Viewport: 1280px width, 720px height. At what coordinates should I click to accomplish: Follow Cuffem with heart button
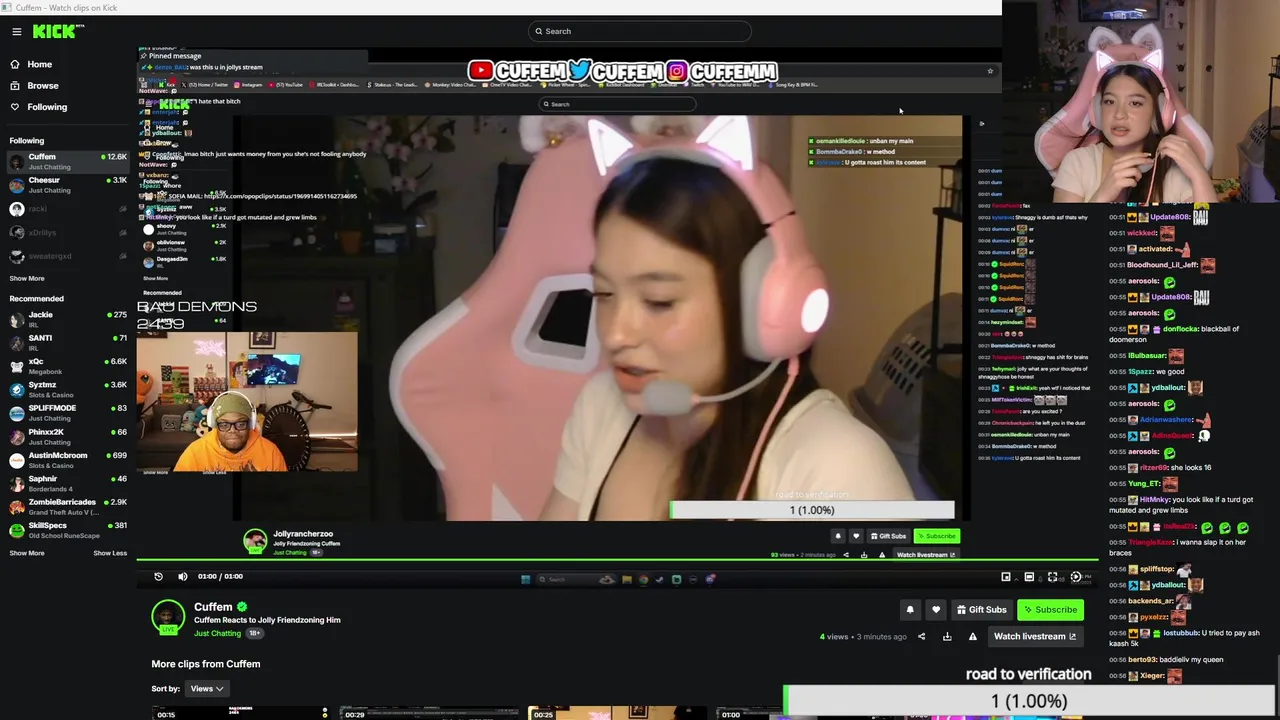936,610
